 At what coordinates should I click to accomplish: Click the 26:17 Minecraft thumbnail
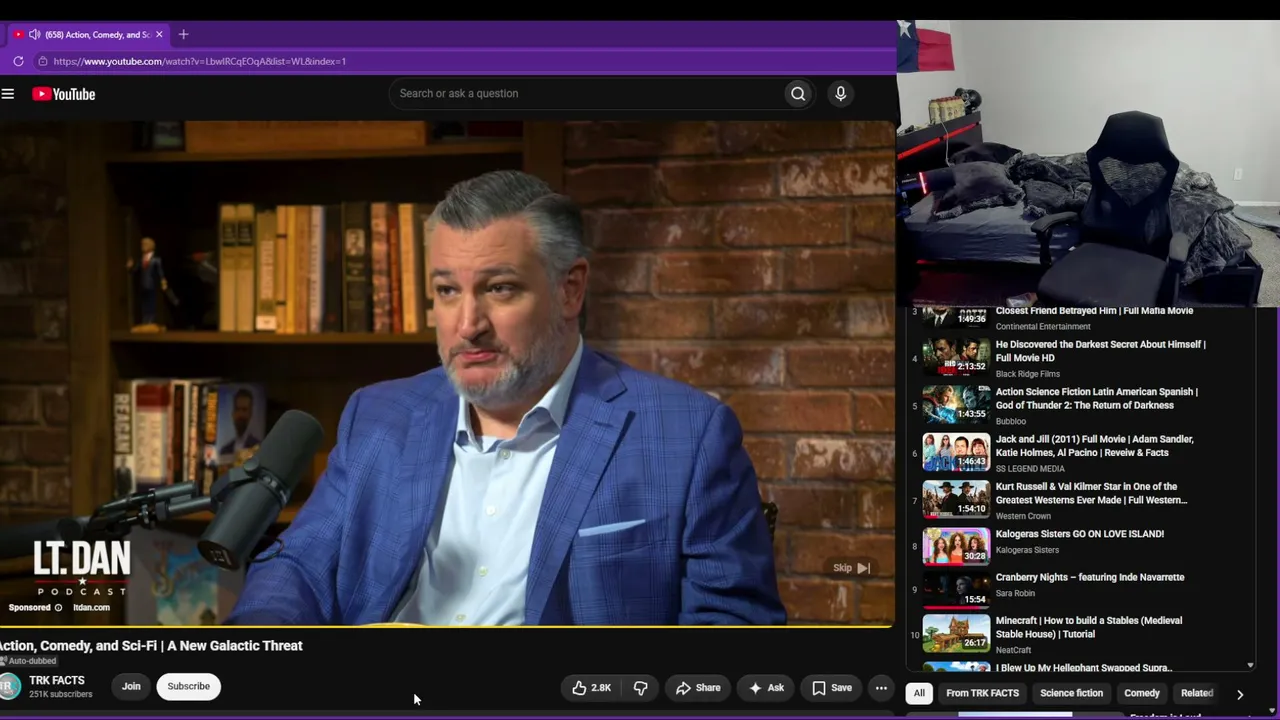(x=956, y=633)
